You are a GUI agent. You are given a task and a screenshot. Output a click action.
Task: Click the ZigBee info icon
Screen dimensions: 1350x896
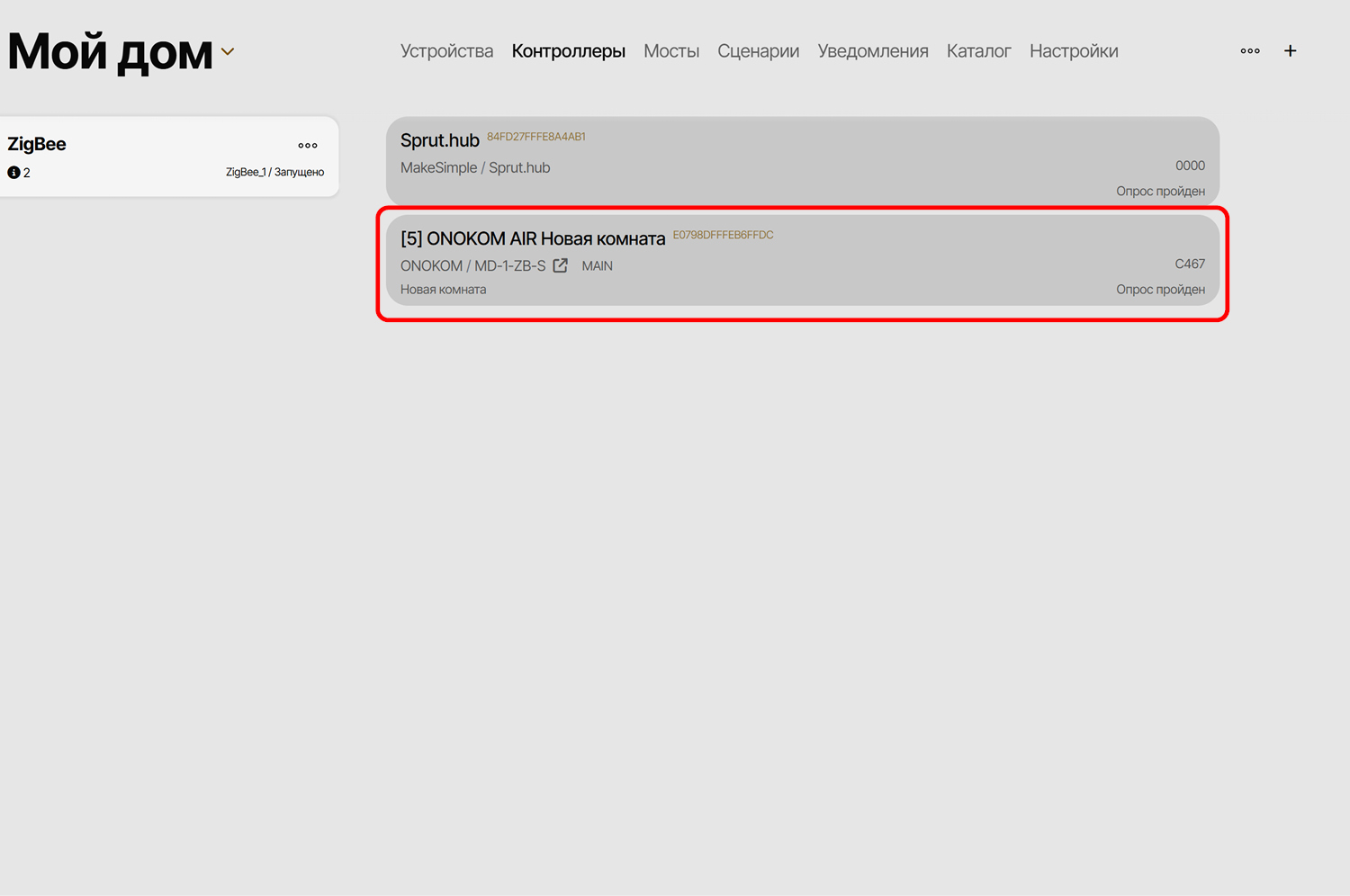(x=13, y=173)
